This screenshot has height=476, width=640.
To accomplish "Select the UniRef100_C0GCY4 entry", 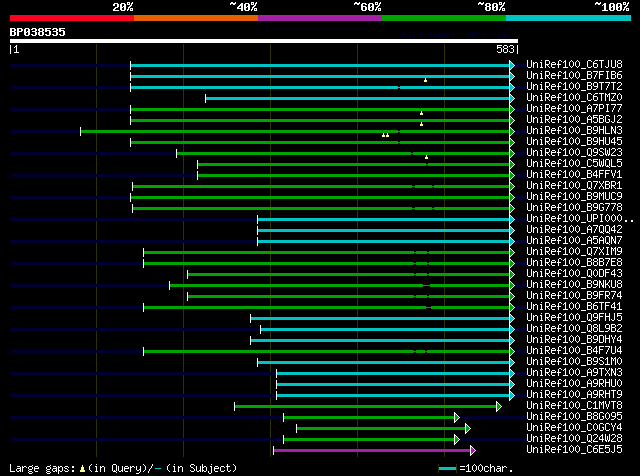I will 574,428.
